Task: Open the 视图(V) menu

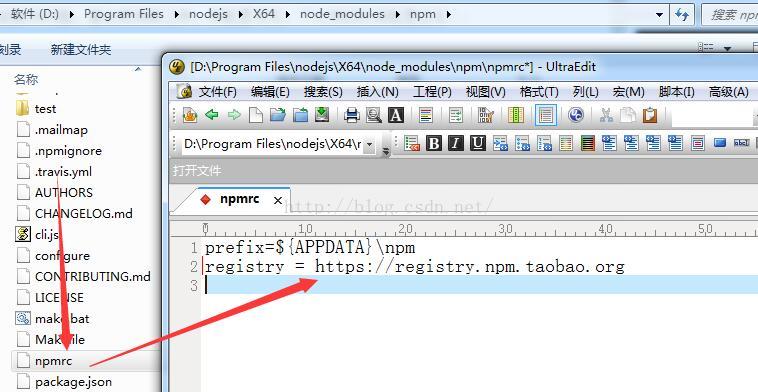Action: pyautogui.click(x=485, y=91)
